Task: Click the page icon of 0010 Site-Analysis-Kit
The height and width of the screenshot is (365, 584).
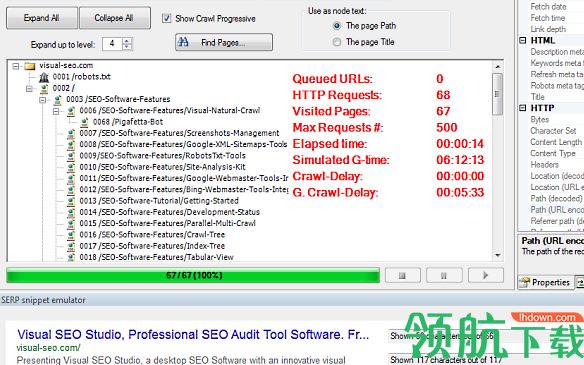Action: (71, 167)
